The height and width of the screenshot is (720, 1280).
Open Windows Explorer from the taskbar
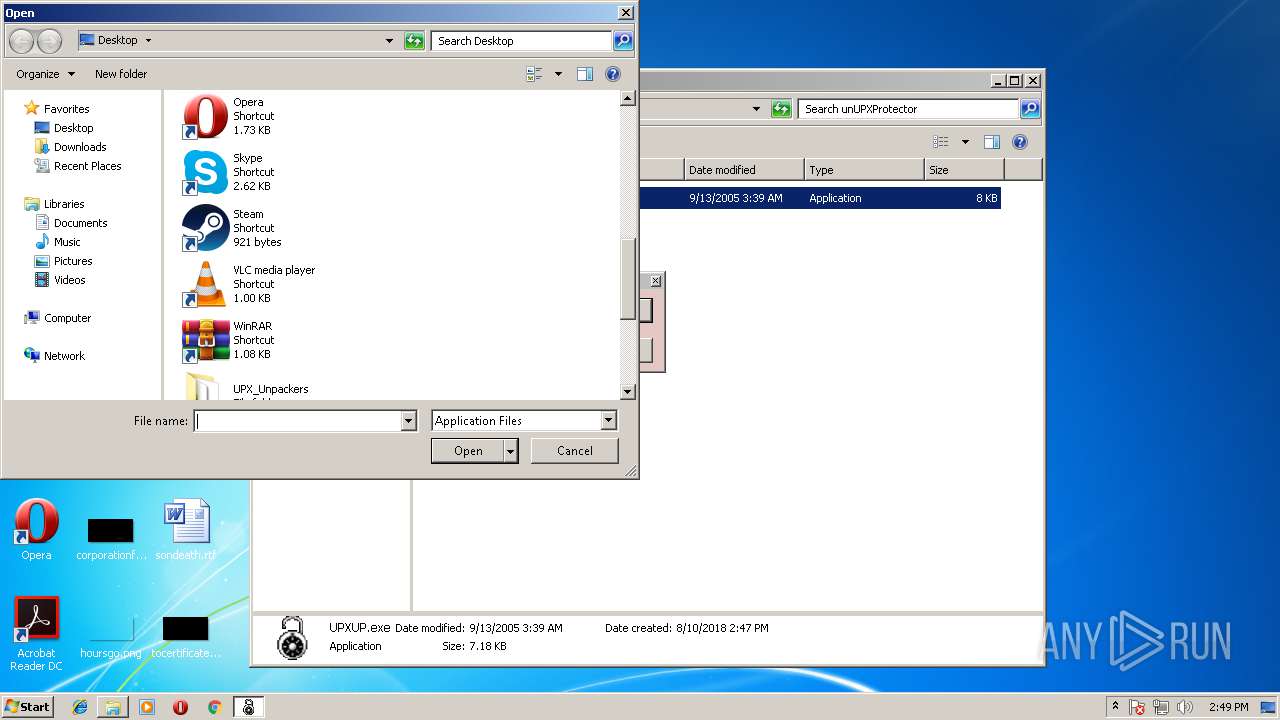[113, 707]
